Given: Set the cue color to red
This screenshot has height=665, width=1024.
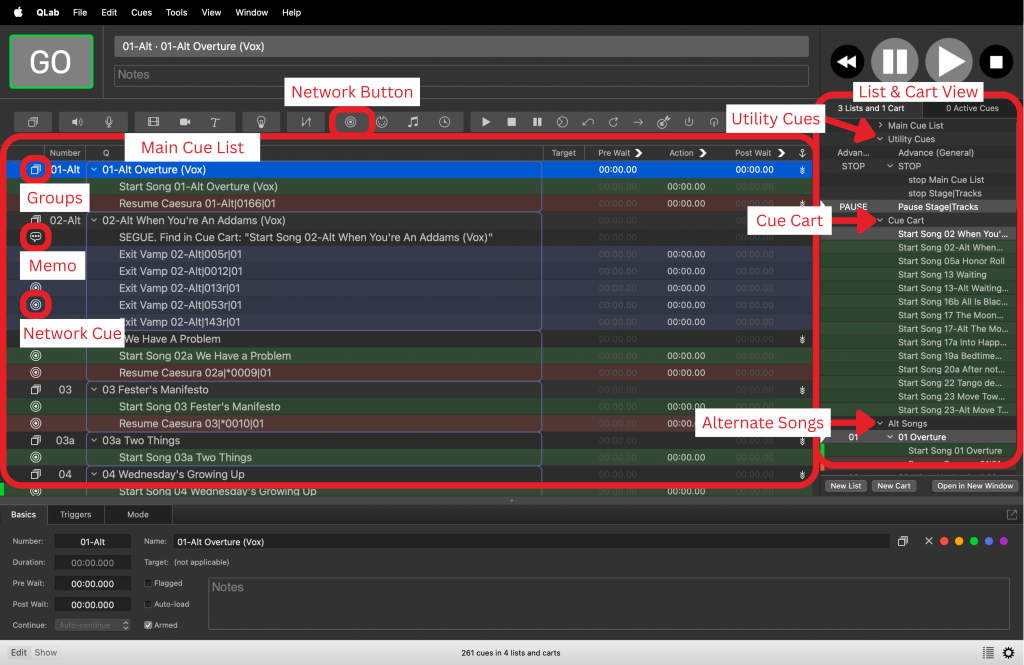Looking at the screenshot, I should tap(944, 541).
